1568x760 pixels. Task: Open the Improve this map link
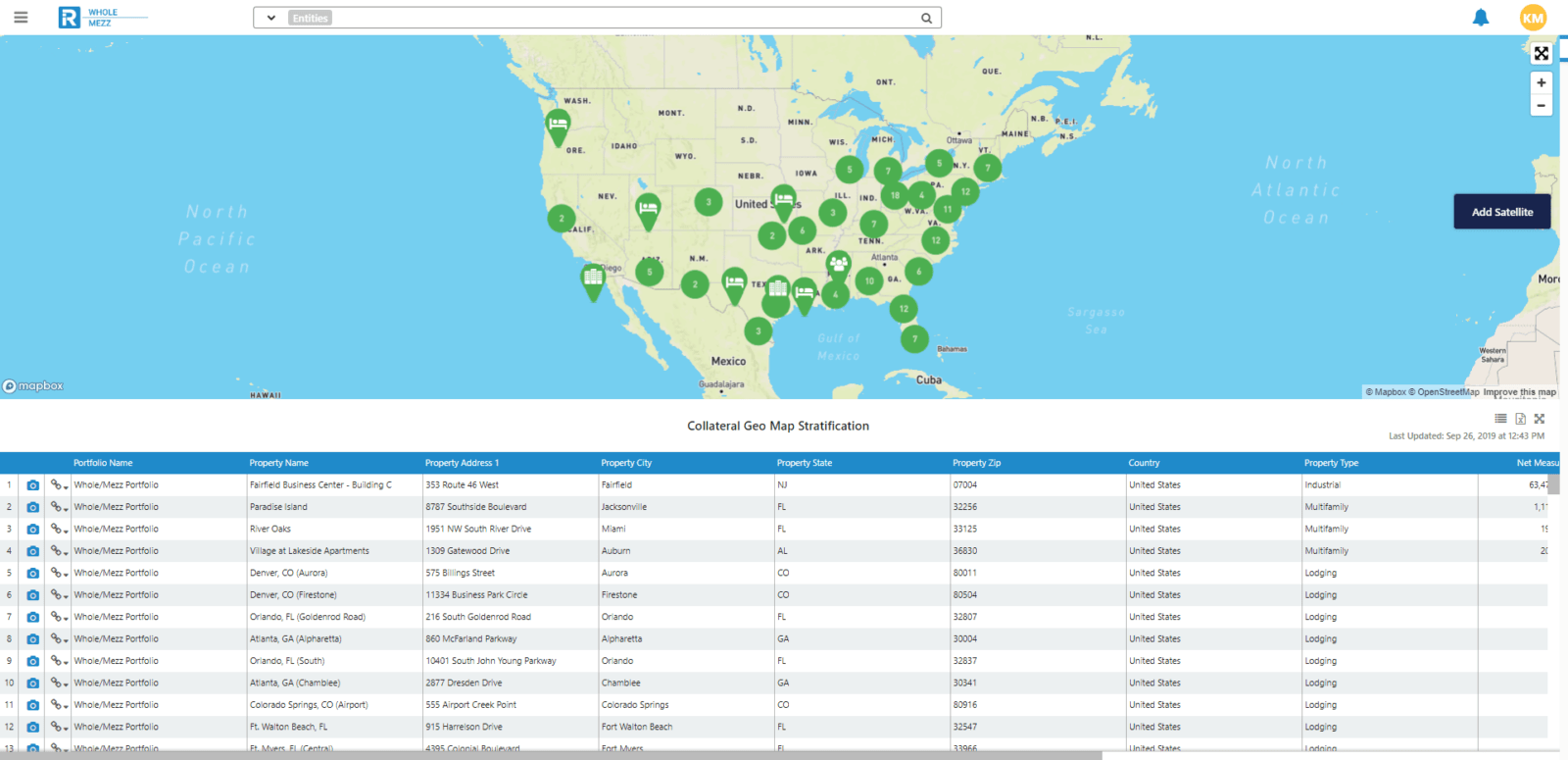pyautogui.click(x=1519, y=392)
